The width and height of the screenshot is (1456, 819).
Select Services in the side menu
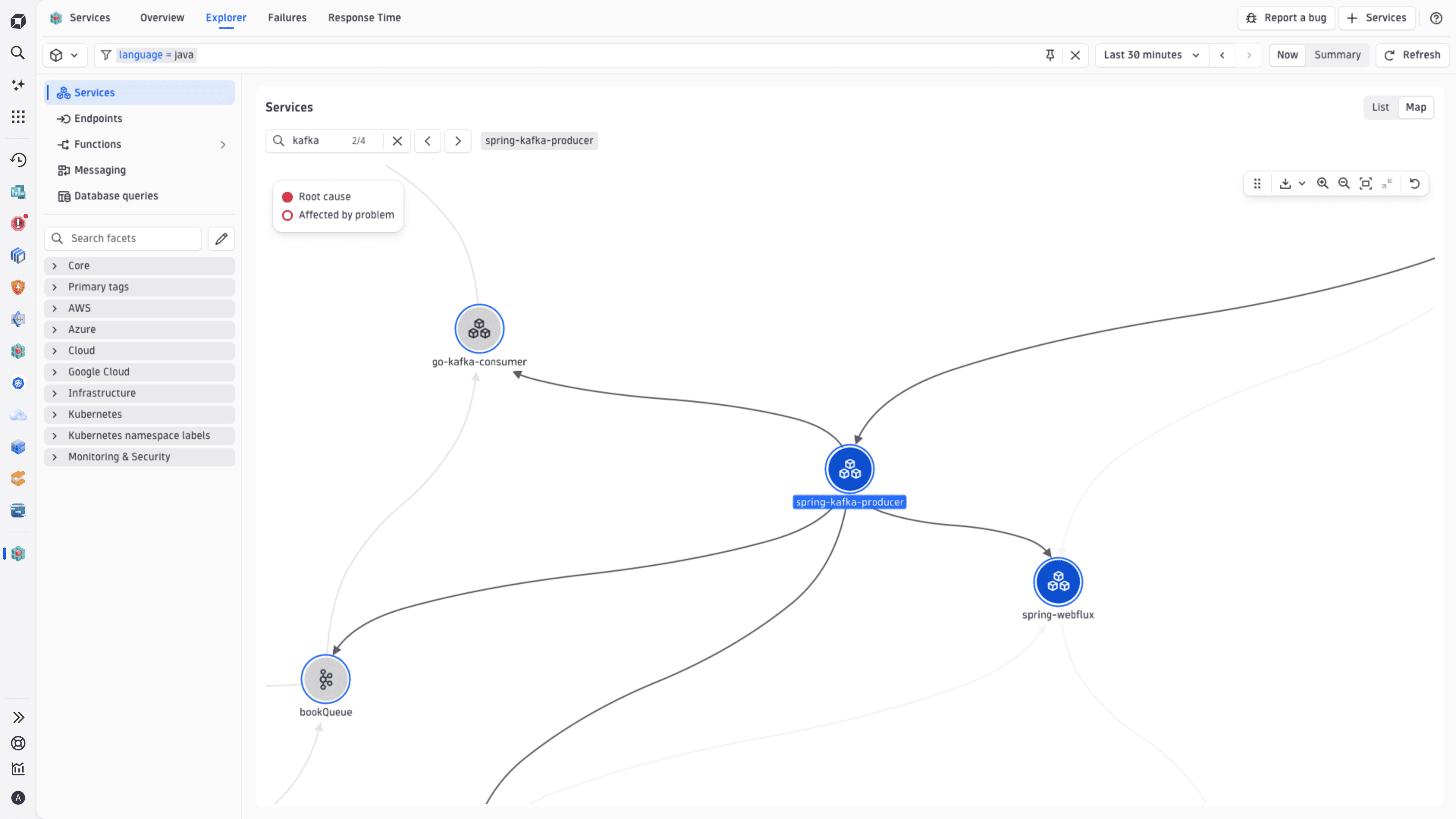tap(139, 93)
